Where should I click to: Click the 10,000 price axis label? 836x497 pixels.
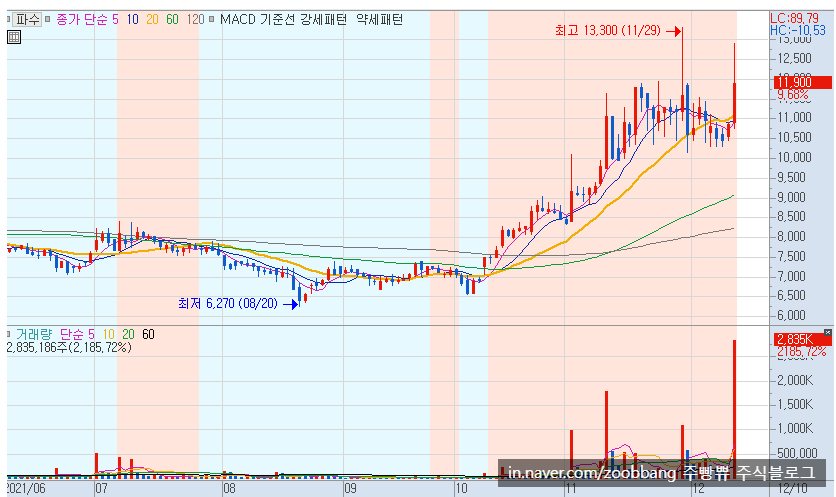(794, 157)
